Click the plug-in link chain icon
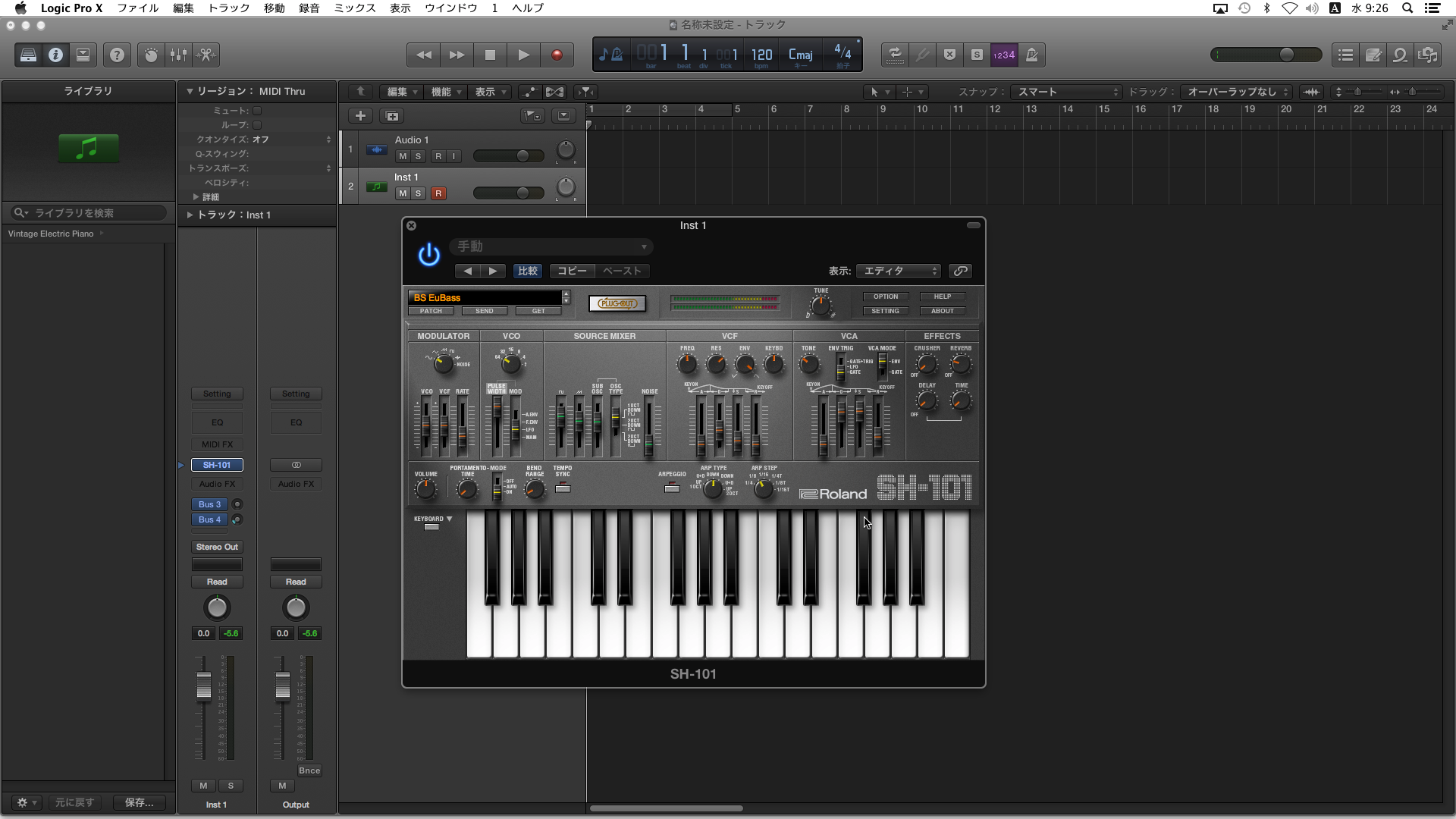 961,271
